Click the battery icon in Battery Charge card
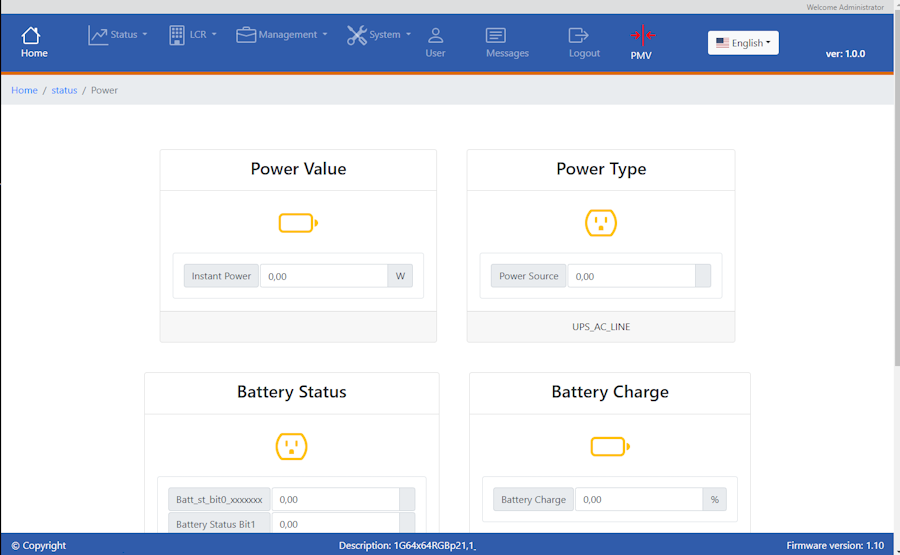The width and height of the screenshot is (900, 555). pyautogui.click(x=610, y=446)
